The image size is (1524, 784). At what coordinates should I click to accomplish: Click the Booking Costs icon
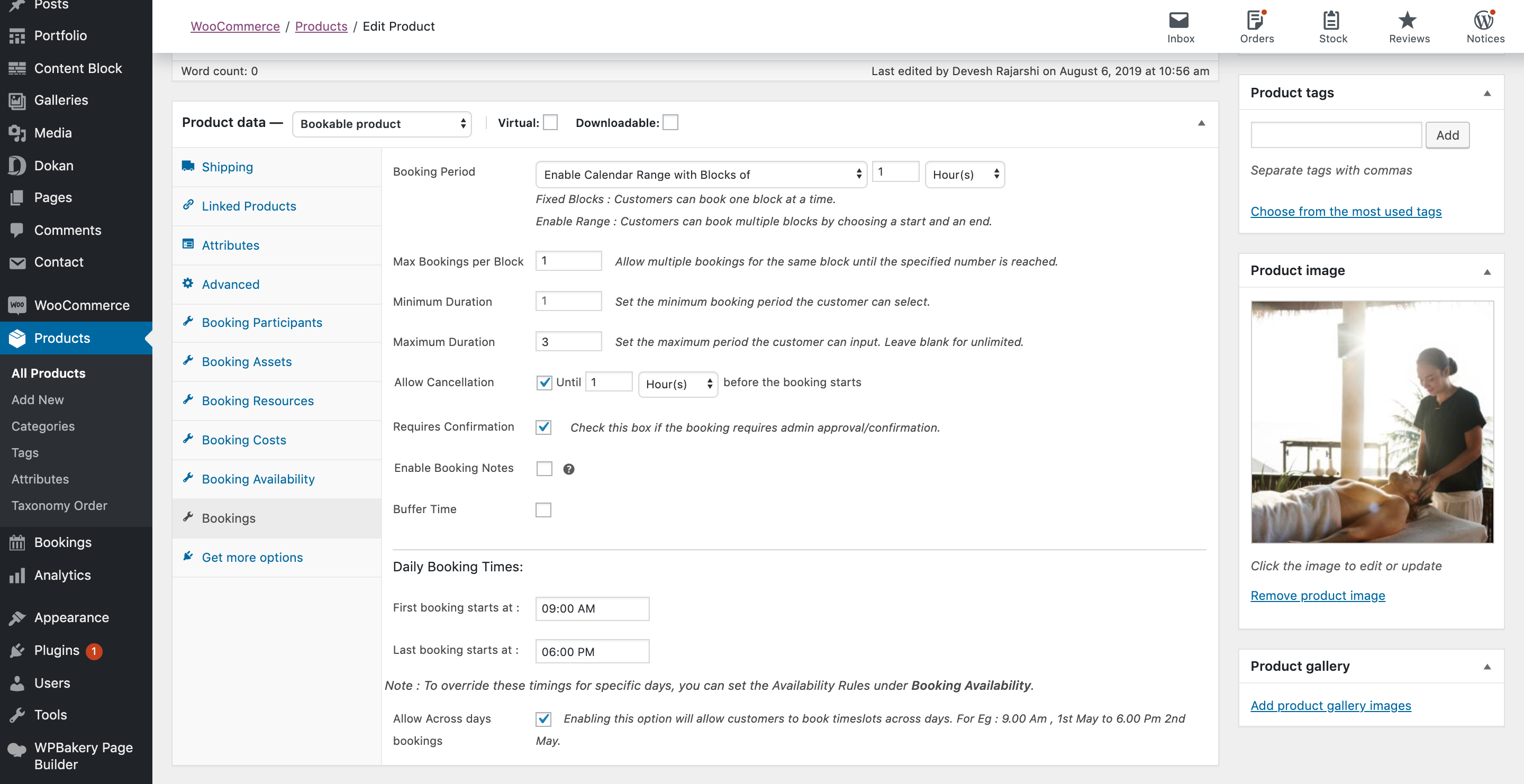189,438
